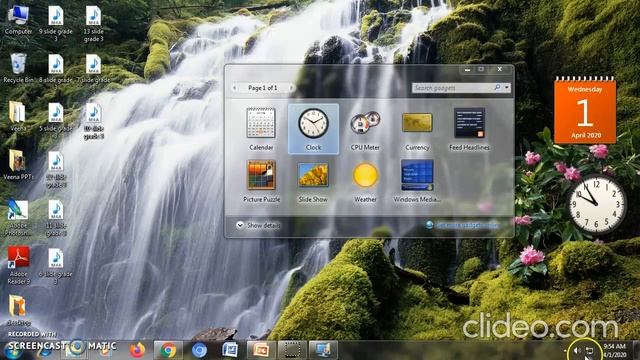This screenshot has width=640, height=360.
Task: Select the 5 slide grade 3 file
Action: point(56,121)
